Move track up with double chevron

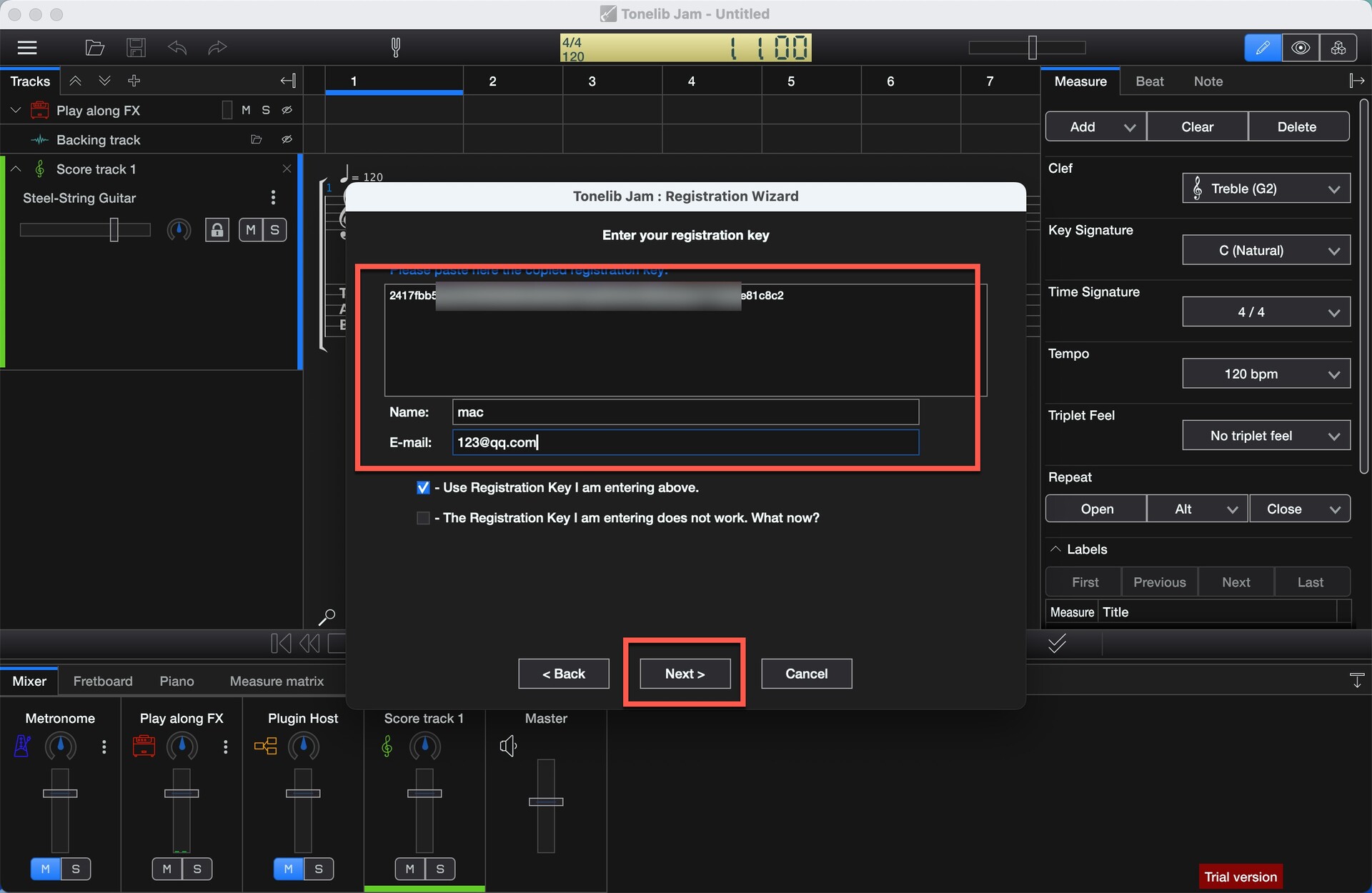pos(75,81)
